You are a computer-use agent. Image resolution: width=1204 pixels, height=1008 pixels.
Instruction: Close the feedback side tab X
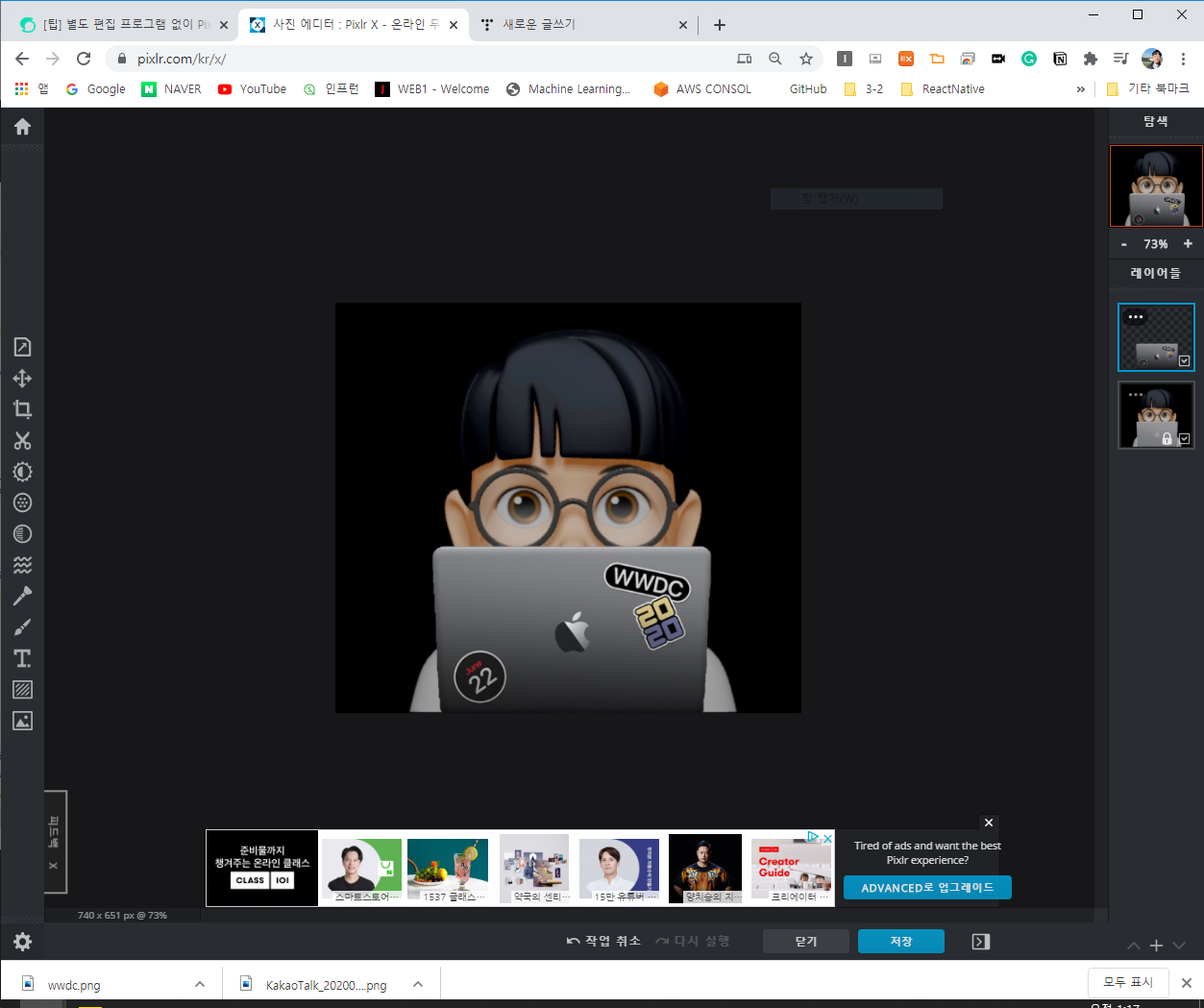(x=53, y=866)
